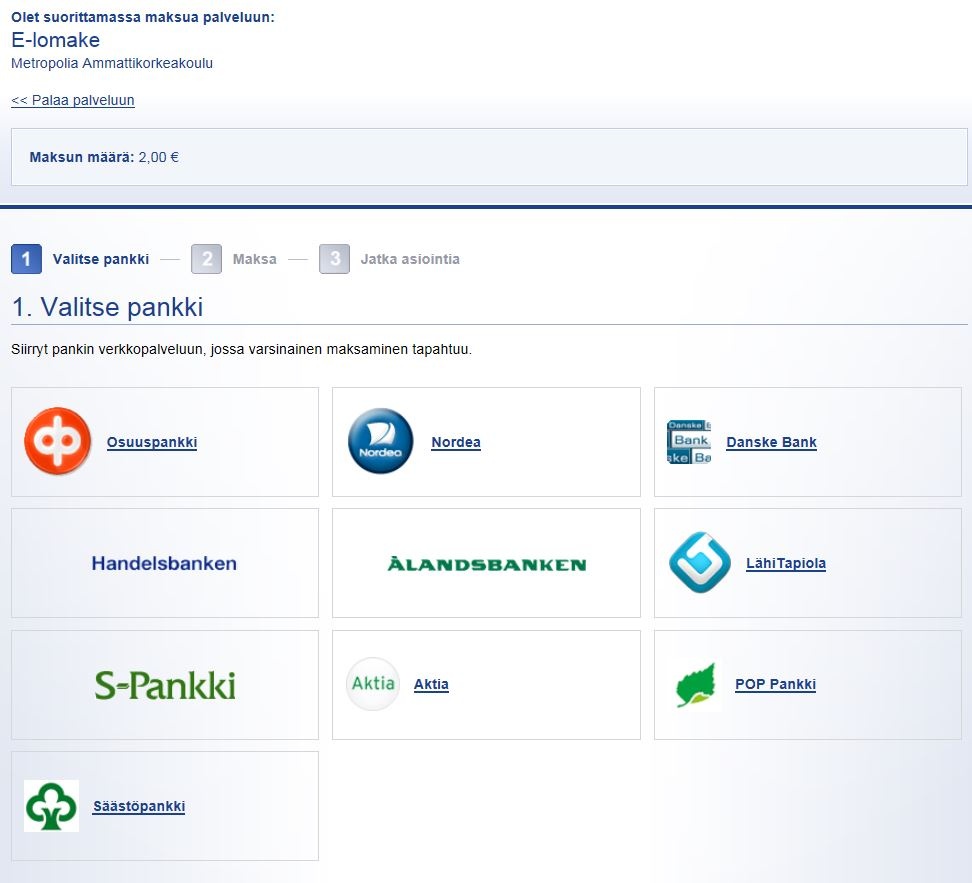Click the 1. Valitse pankki heading
The width and height of the screenshot is (972, 883).
[x=107, y=307]
